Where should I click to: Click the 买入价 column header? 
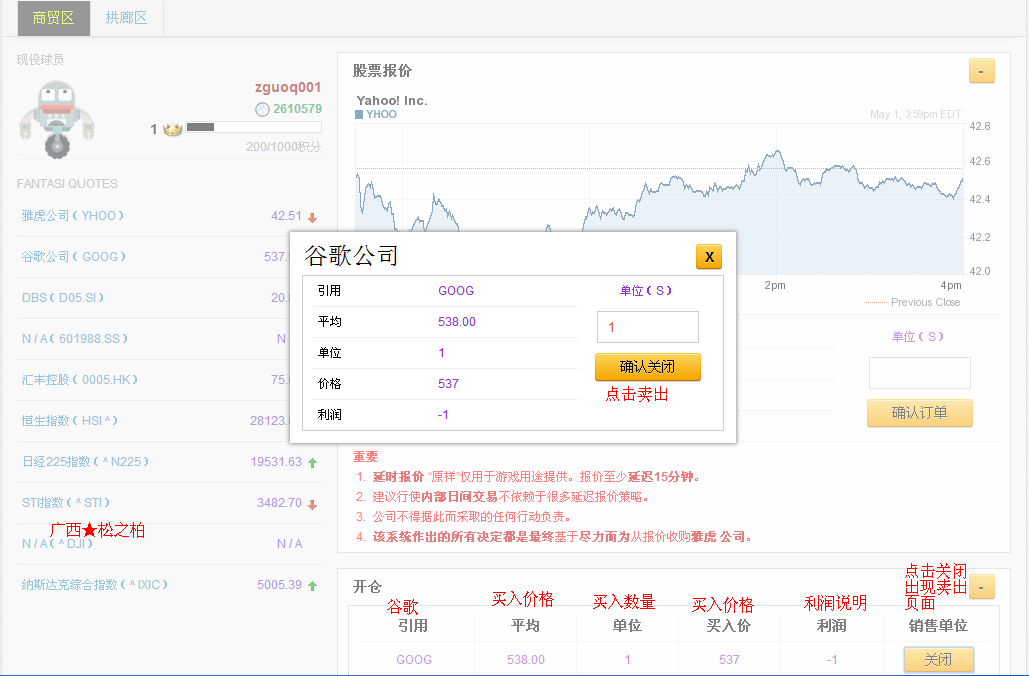coord(729,625)
